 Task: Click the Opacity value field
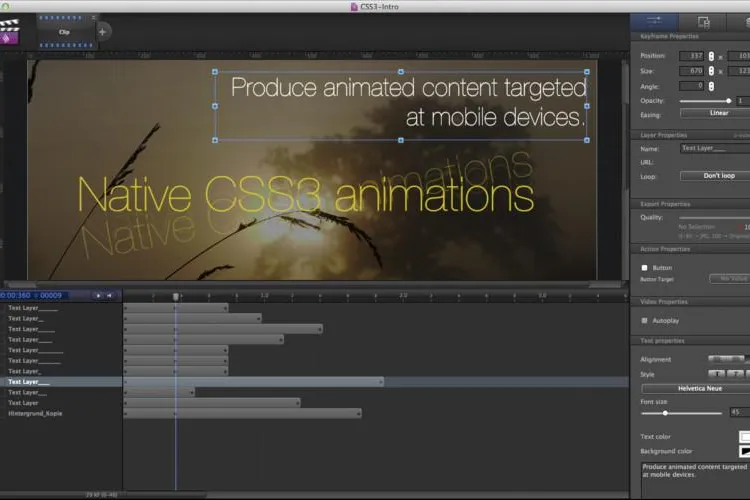743,101
